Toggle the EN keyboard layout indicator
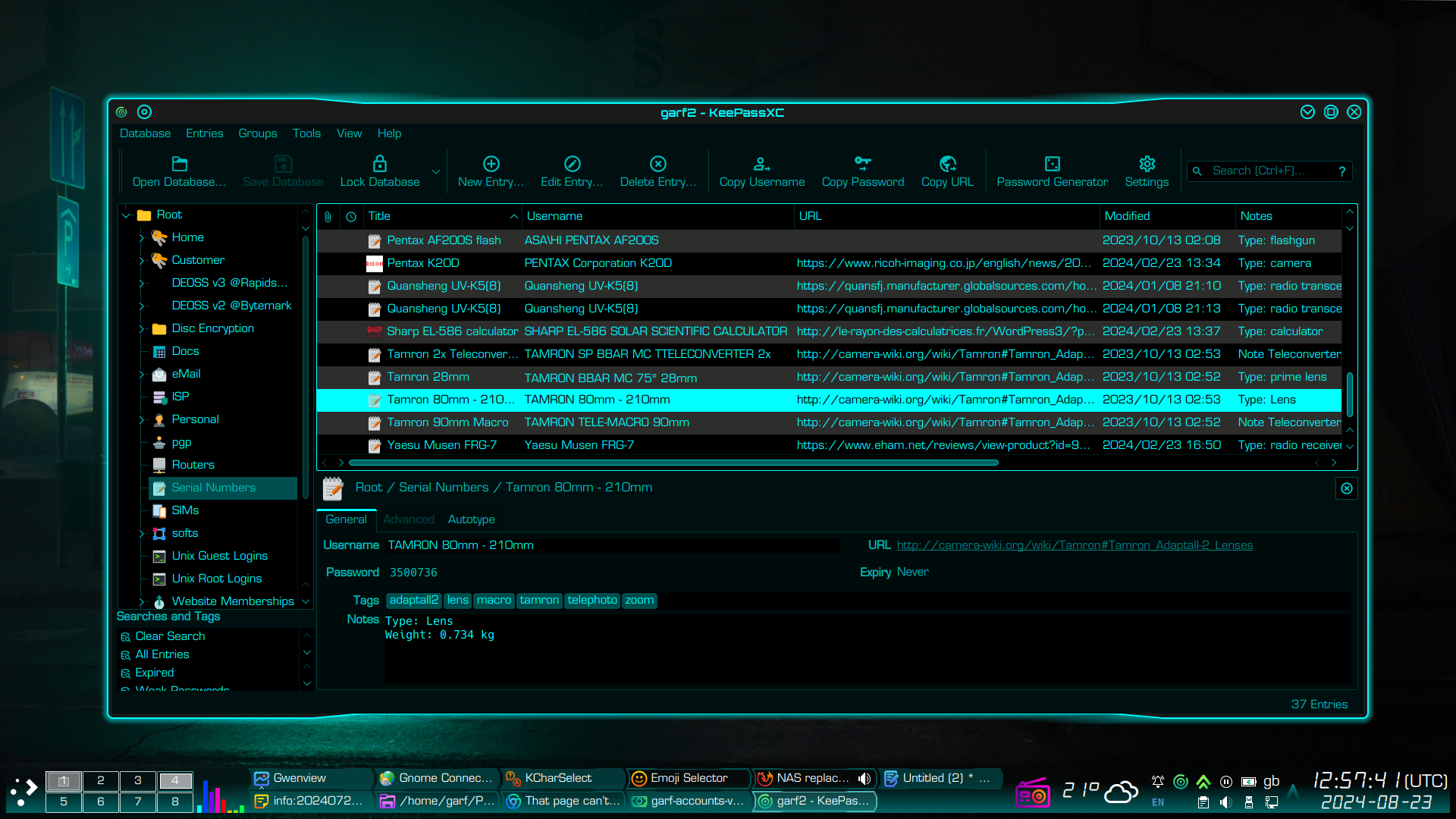Screen dimensions: 1456x819 click(x=1157, y=802)
